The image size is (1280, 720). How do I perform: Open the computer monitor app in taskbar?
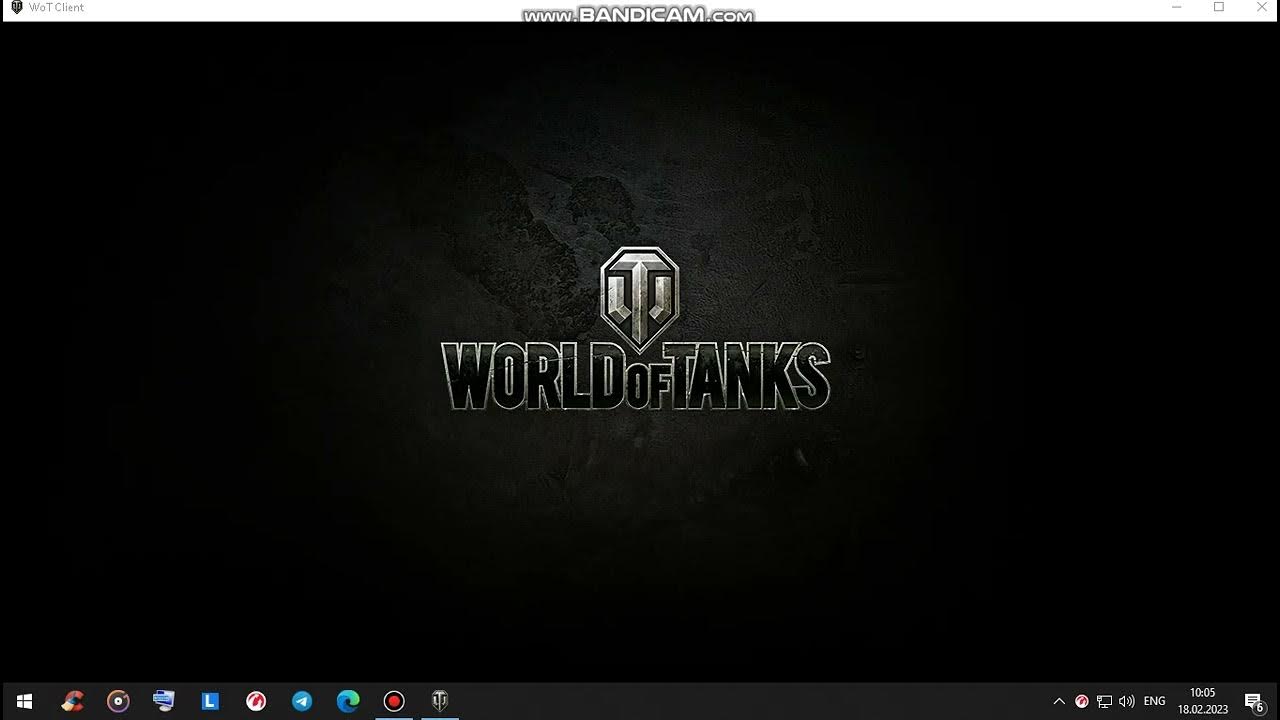point(164,701)
